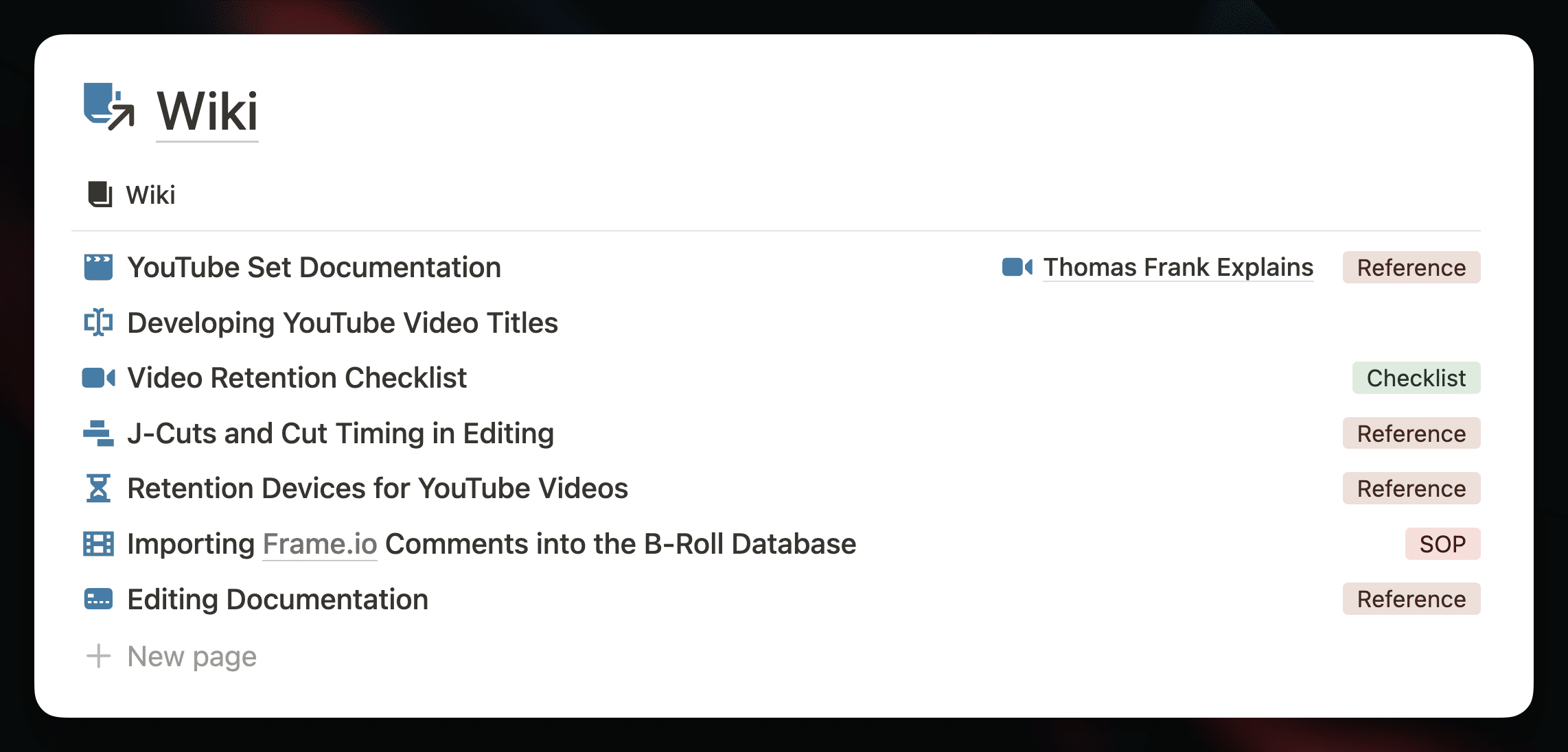This screenshot has height=752, width=1568.
Task: Add a New page to the list
Action: [192, 657]
